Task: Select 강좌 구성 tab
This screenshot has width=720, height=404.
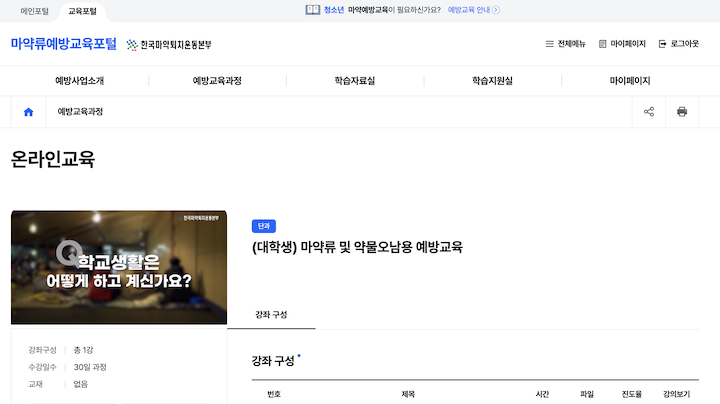Action: [x=271, y=314]
